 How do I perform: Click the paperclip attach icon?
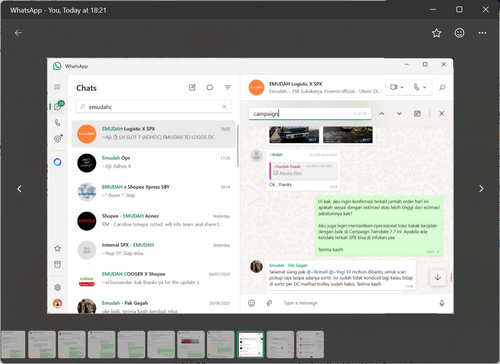click(x=269, y=303)
